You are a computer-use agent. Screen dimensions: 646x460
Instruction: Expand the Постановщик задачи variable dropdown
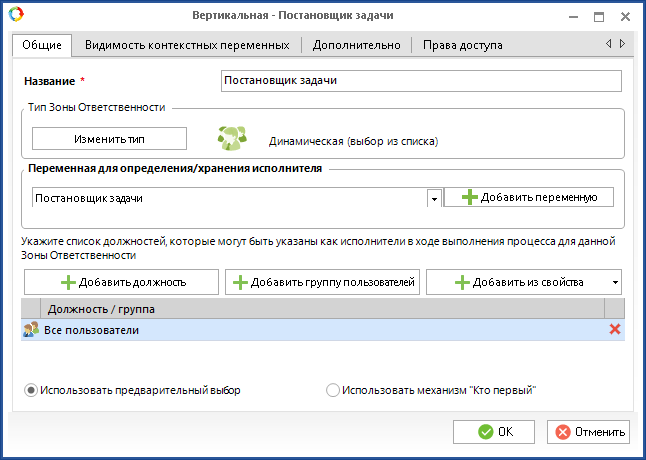(x=434, y=198)
